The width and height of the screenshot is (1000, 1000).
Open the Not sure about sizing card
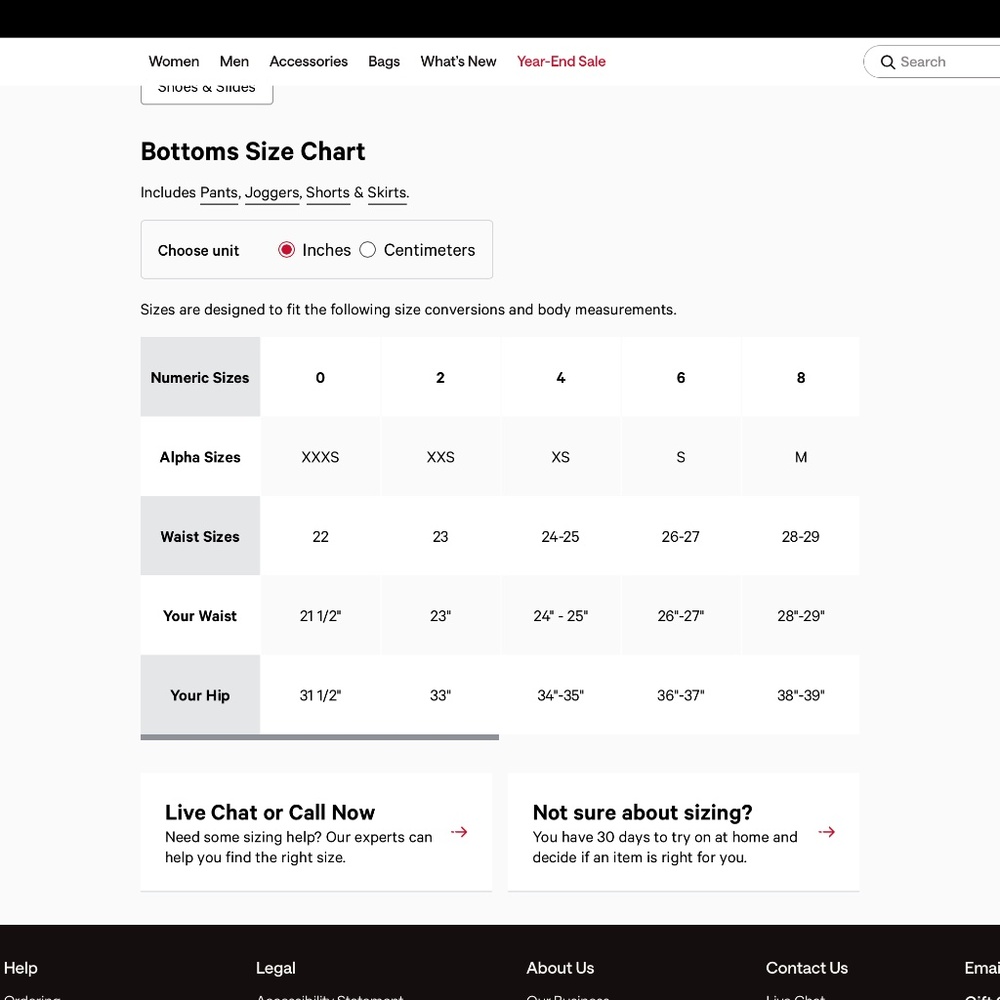684,832
